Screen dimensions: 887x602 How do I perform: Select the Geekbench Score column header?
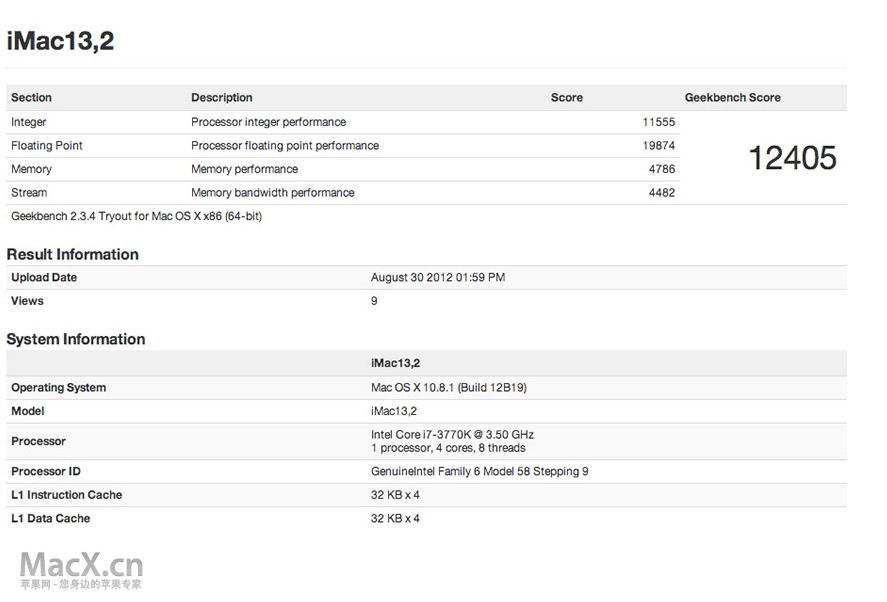pos(733,97)
